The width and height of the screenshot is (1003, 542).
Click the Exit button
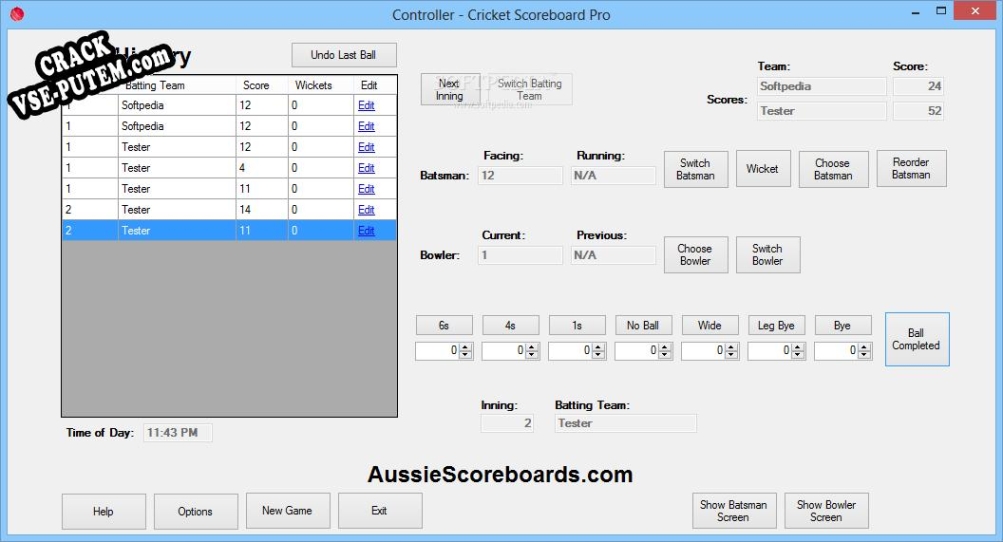pos(380,511)
